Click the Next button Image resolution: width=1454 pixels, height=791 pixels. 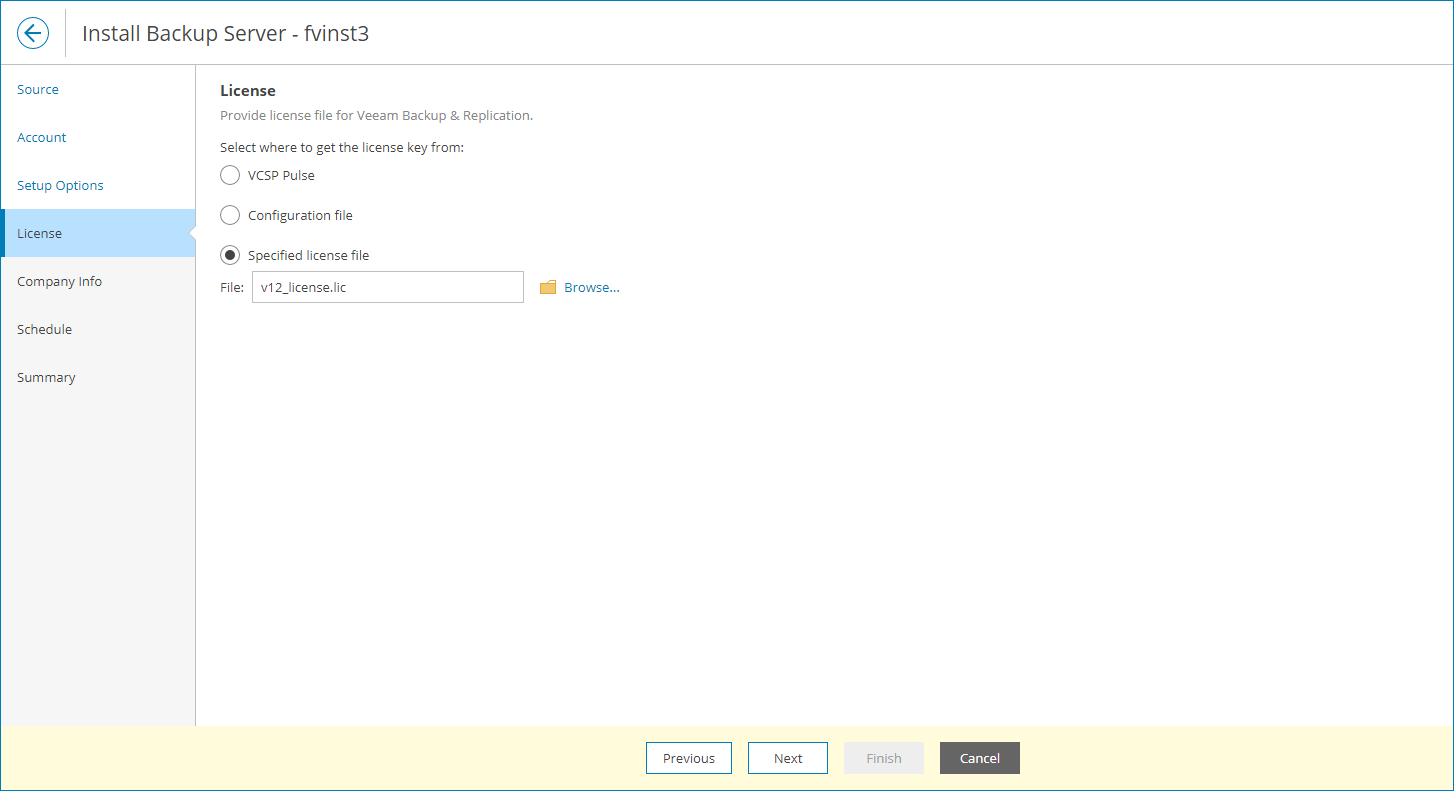pyautogui.click(x=787, y=758)
